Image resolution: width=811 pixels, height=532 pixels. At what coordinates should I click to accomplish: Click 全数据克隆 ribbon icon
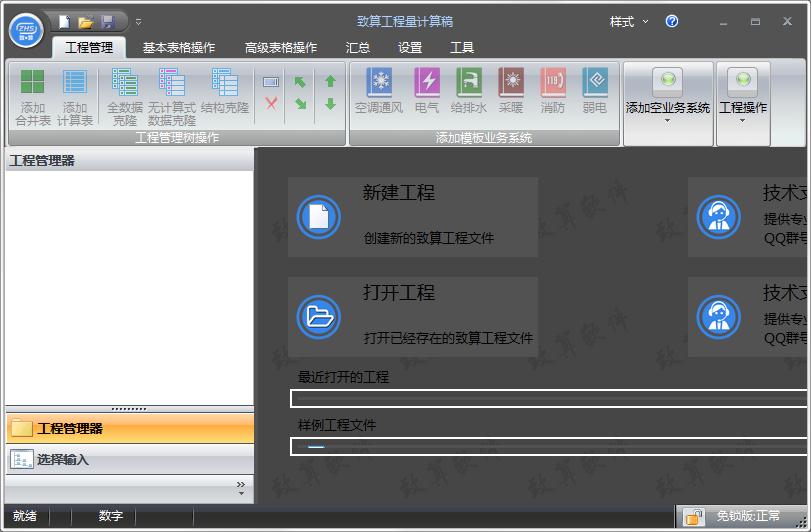coord(125,97)
